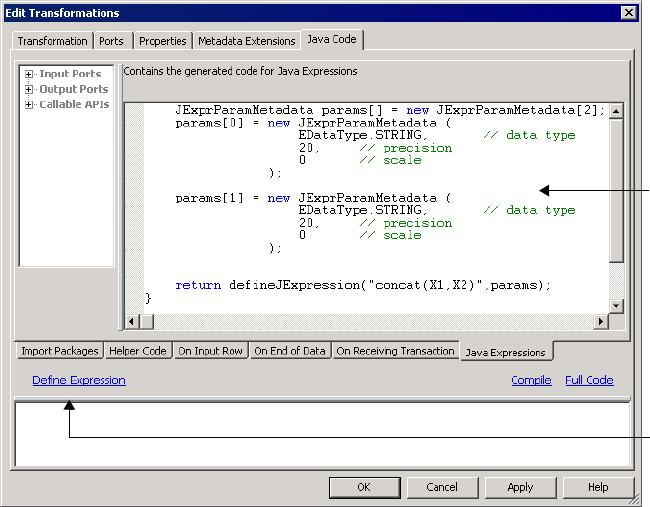Select the Java Expressions tab

tap(505, 352)
